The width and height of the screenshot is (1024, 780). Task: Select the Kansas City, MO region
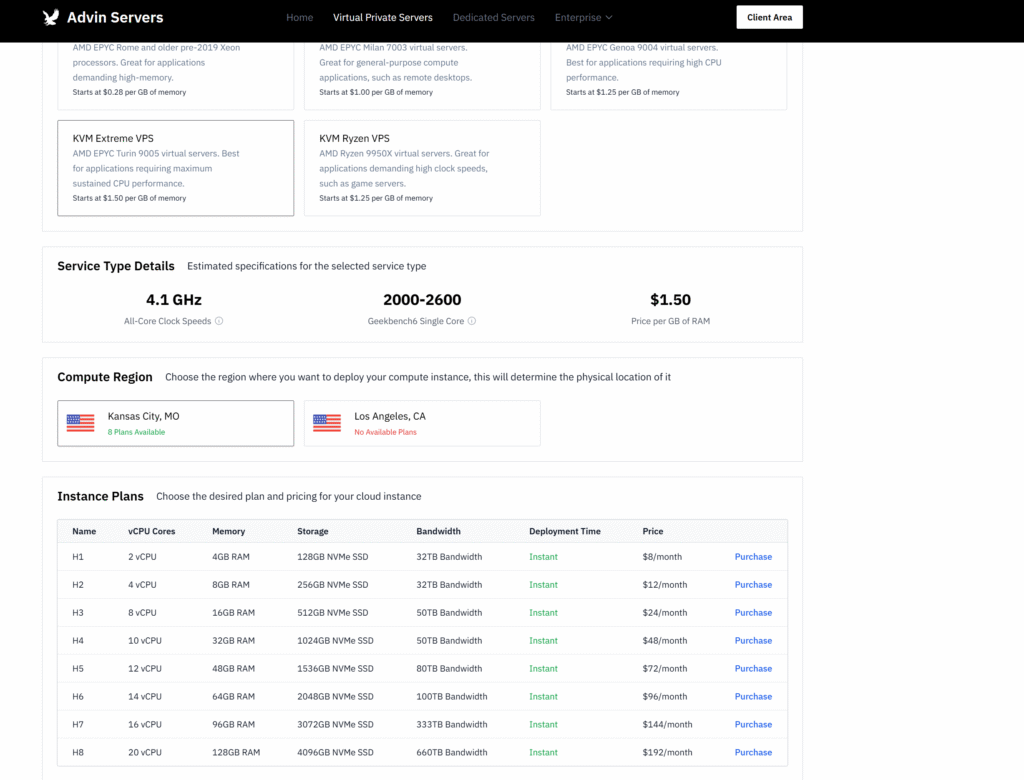tap(175, 423)
